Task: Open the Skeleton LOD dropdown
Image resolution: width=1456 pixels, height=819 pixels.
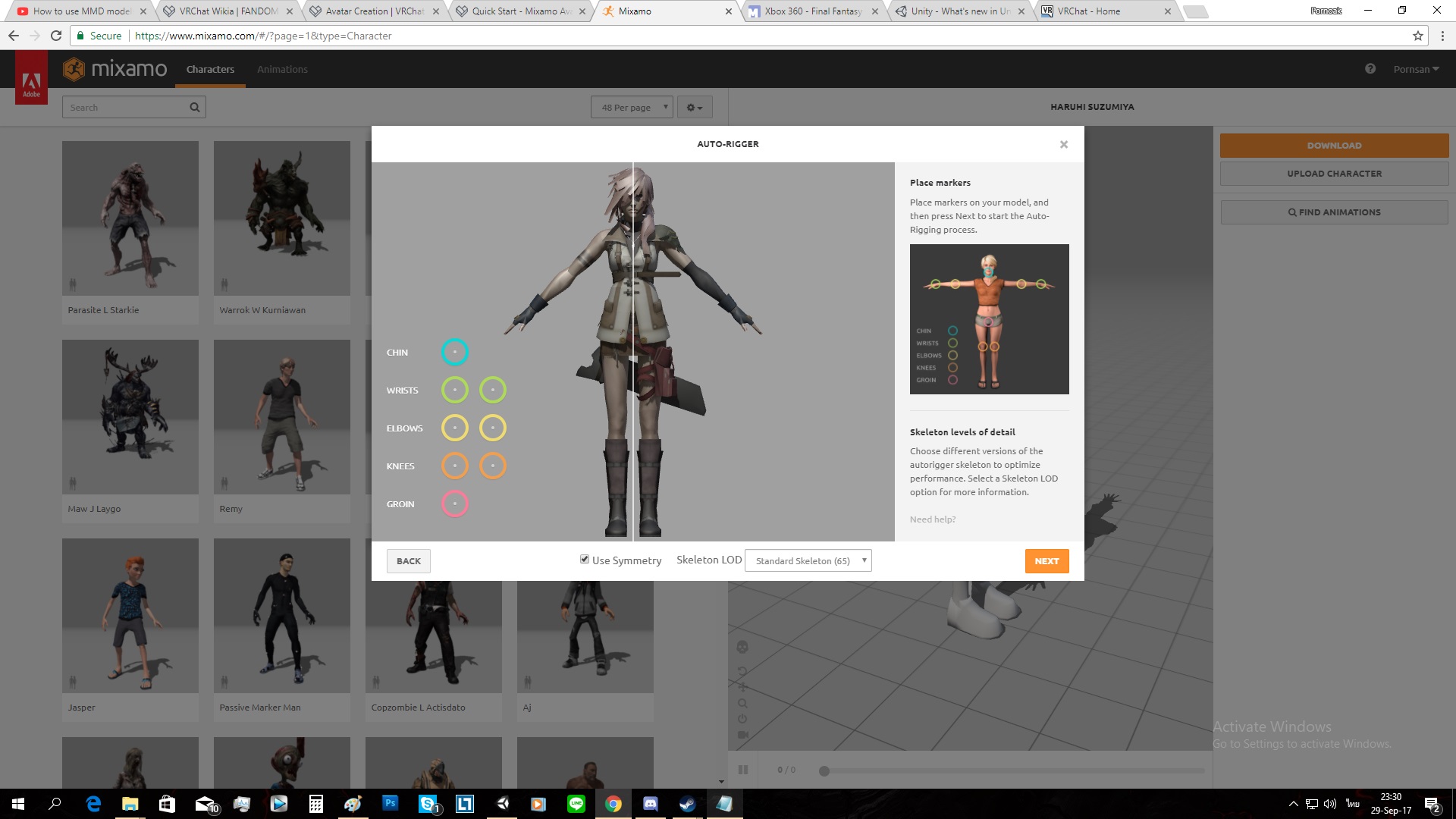Action: 808,560
